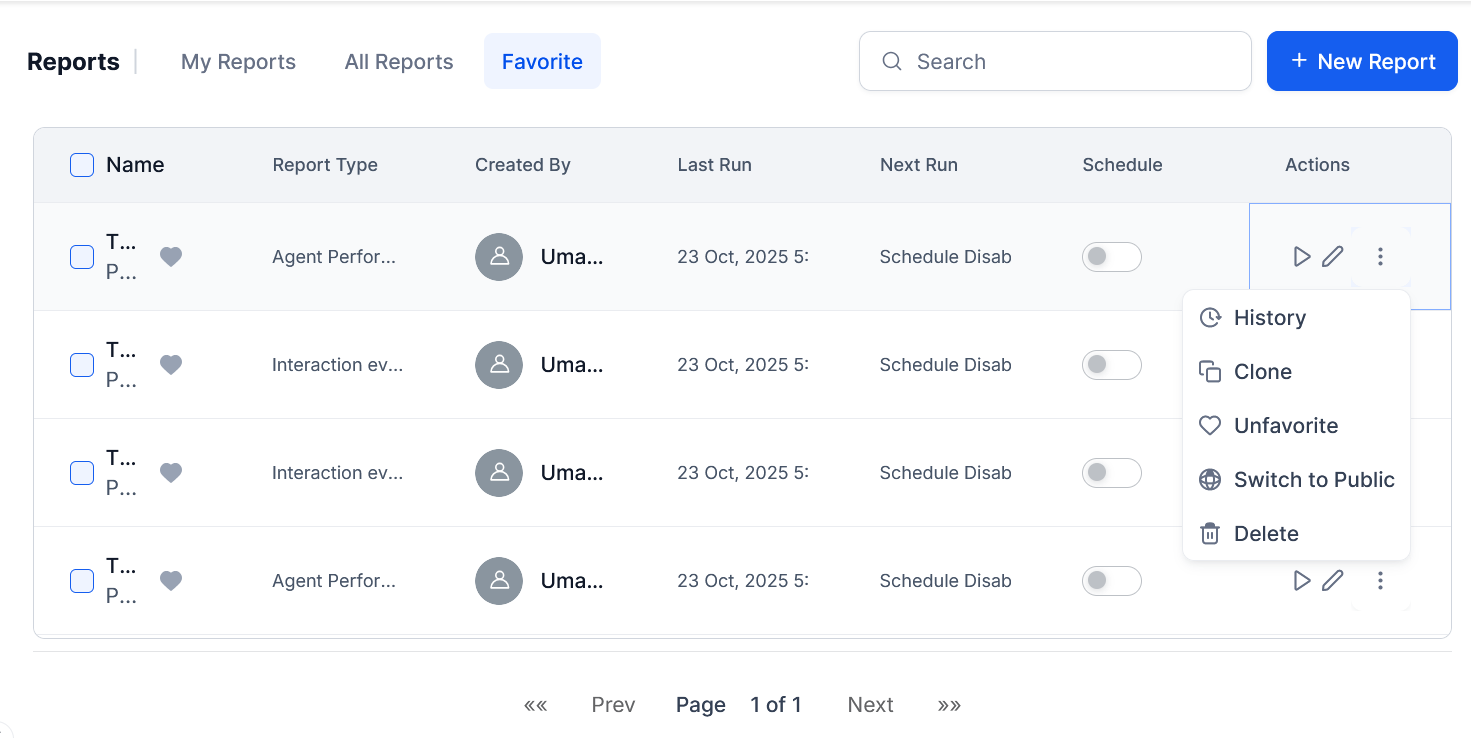This screenshot has height=738, width=1471.
Task: Click heart favorite icon in first row
Action: pyautogui.click(x=171, y=257)
